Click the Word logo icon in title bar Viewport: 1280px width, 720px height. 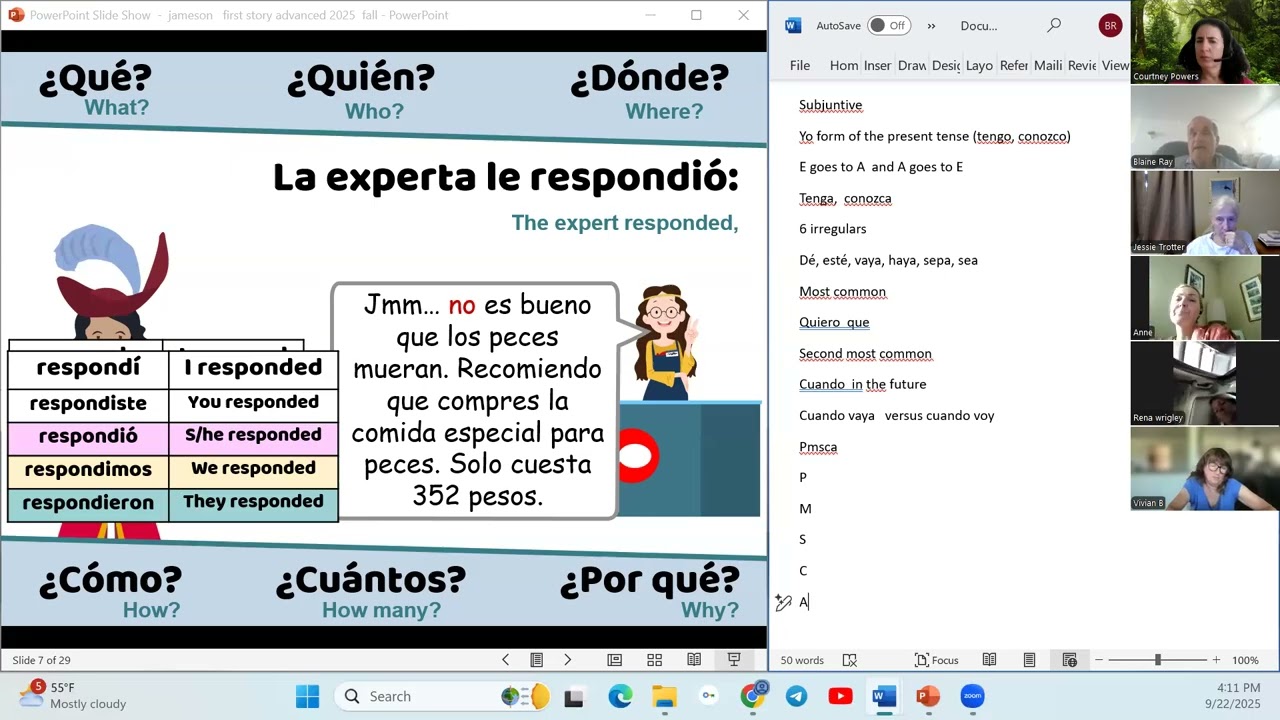pyautogui.click(x=793, y=26)
